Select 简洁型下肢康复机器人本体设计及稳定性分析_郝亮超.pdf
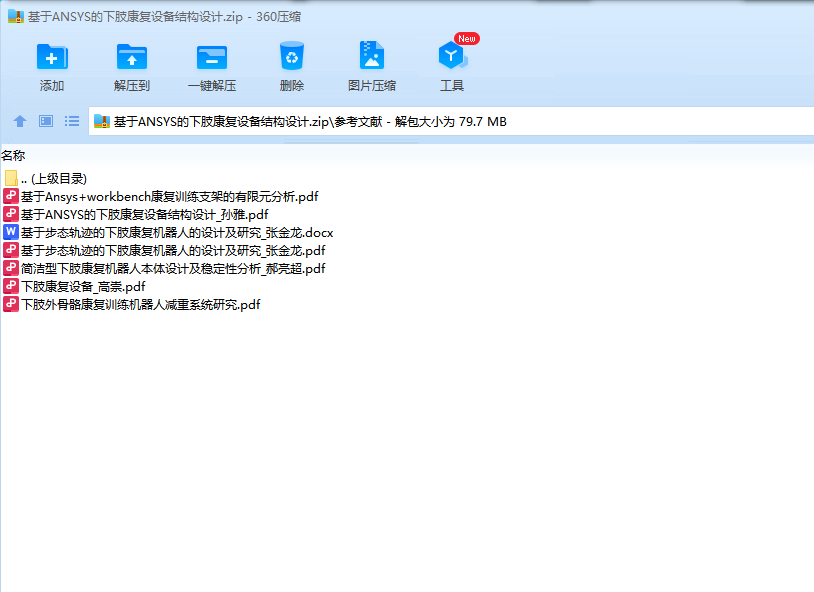The width and height of the screenshot is (814, 592). point(165,268)
